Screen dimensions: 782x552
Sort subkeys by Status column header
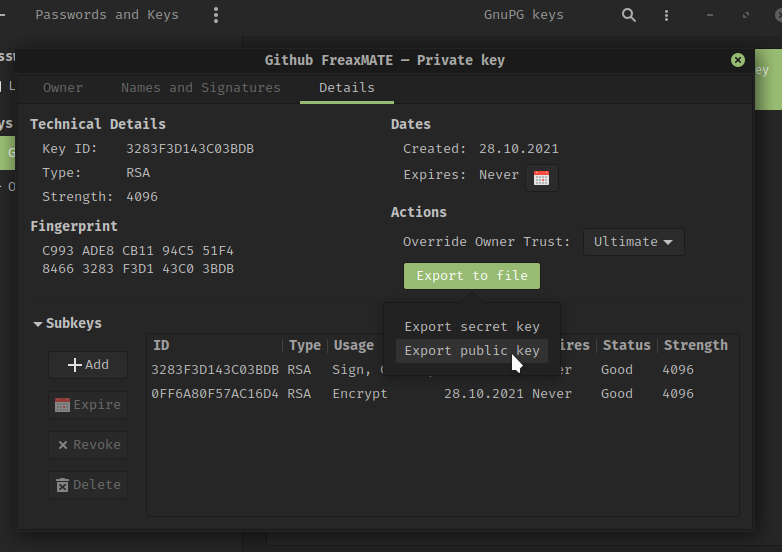(626, 346)
